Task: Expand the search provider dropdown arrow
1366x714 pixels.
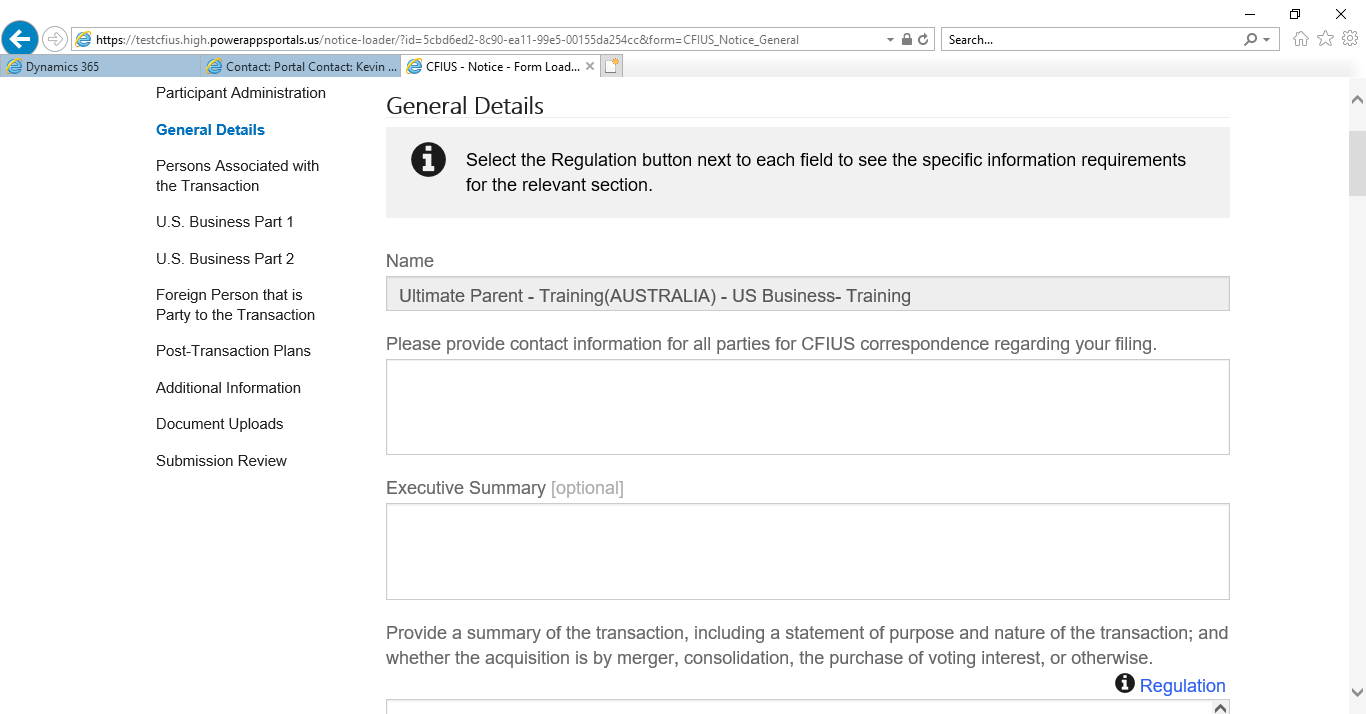Action: 1266,40
